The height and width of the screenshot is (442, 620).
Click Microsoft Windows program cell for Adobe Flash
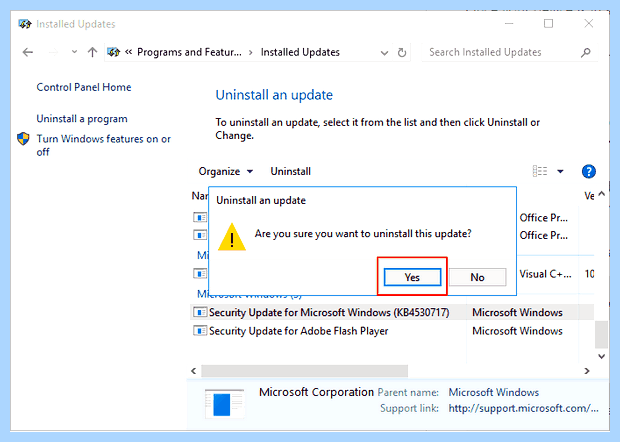pos(517,331)
